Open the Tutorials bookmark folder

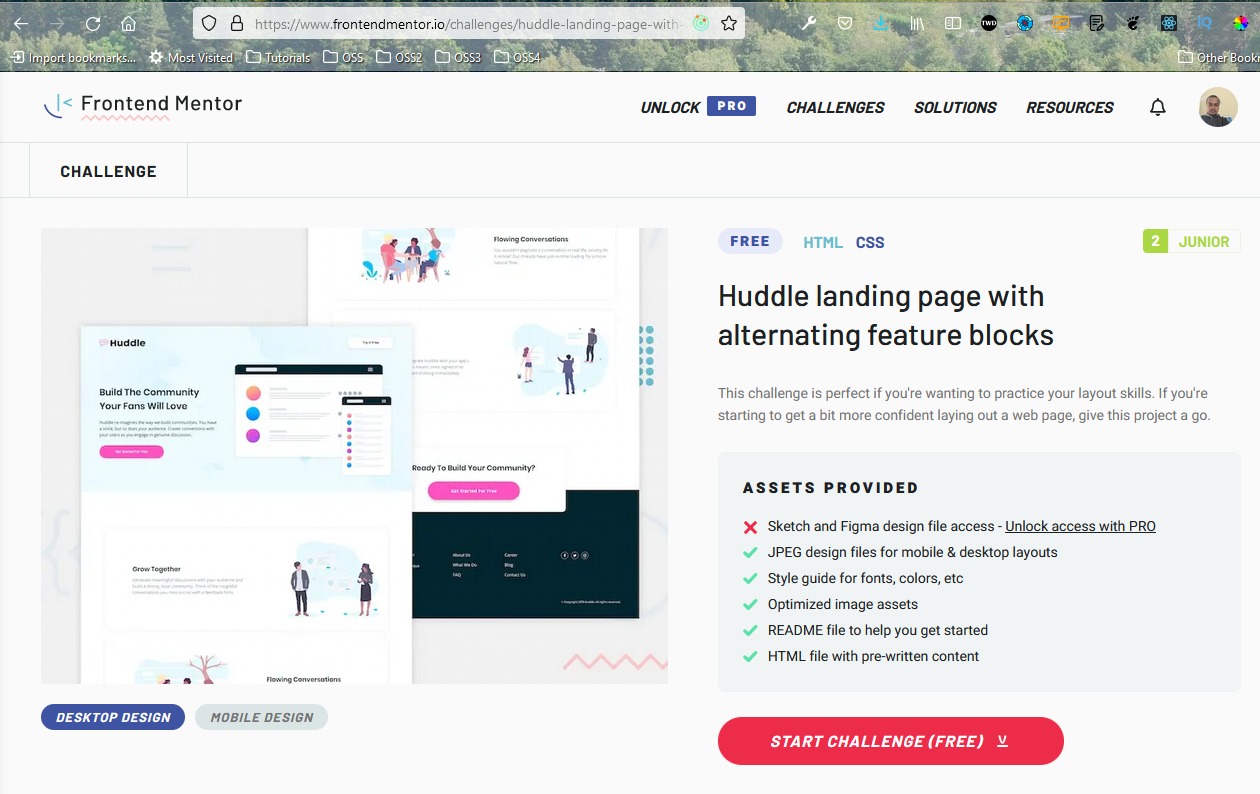[x=277, y=58]
